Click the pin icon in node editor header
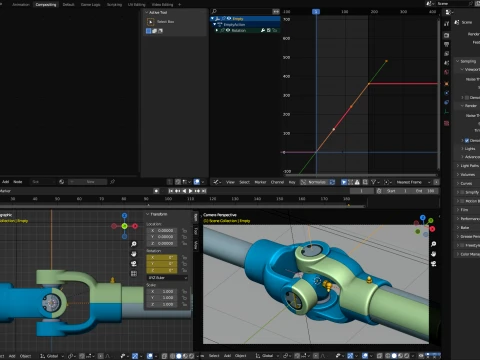The height and width of the screenshot is (360, 480). (x=112, y=182)
